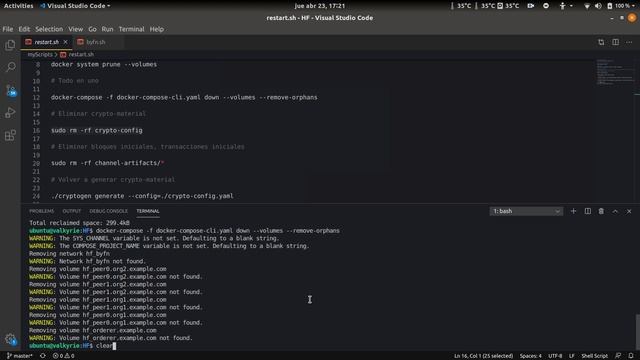640x360 pixels.
Task: Change encoding via UTF-8 entry
Action: 555,356
